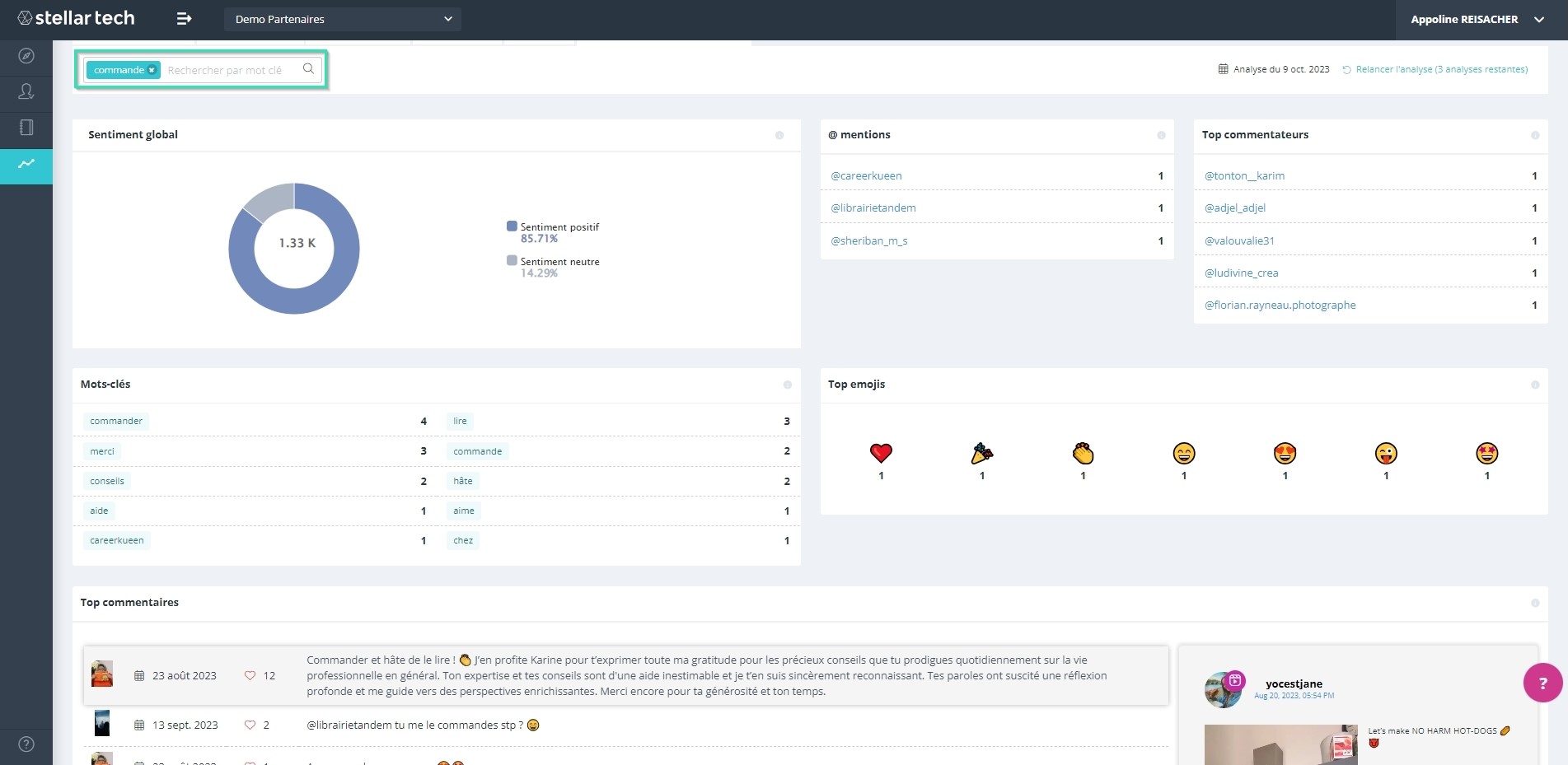Image resolution: width=1568 pixels, height=765 pixels.
Task: Click calendar icon next to 23 août 2023
Action: coord(139,675)
